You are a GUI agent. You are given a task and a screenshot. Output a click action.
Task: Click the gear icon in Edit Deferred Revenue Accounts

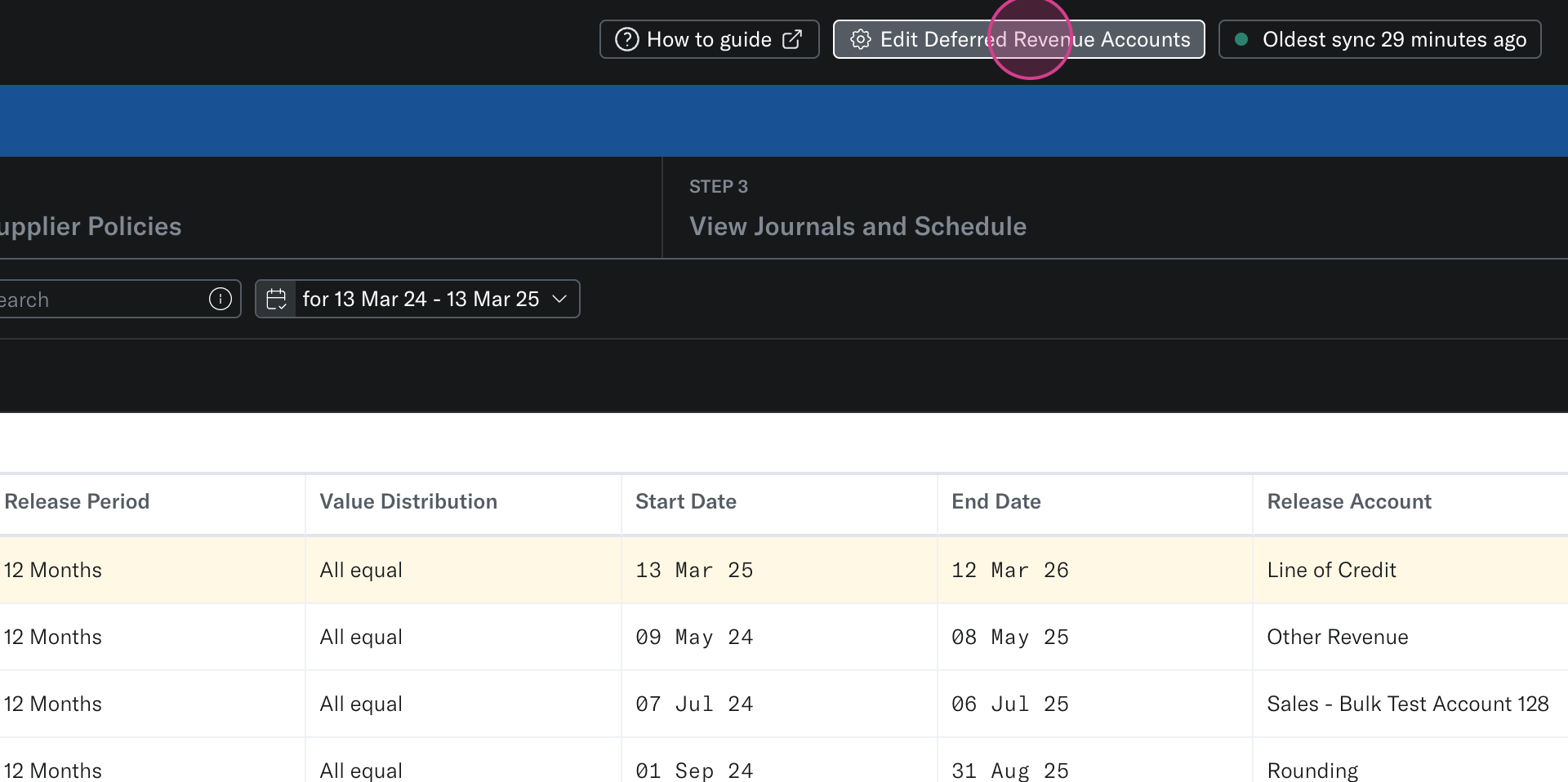point(860,39)
